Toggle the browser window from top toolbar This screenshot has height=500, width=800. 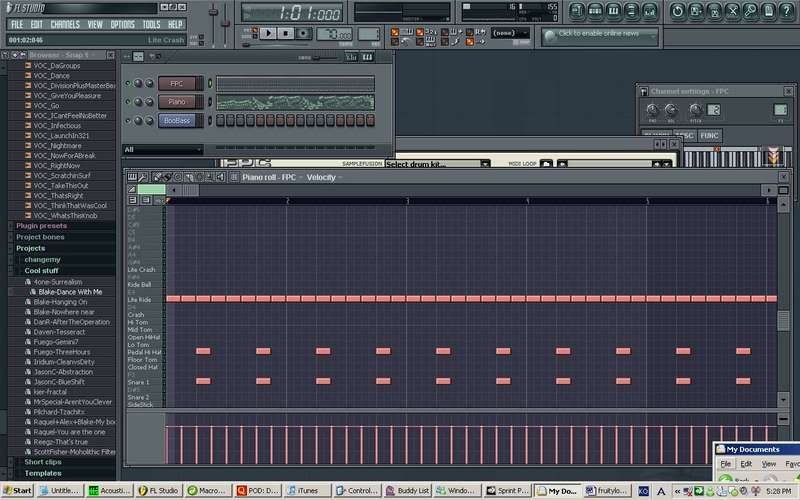coord(632,11)
